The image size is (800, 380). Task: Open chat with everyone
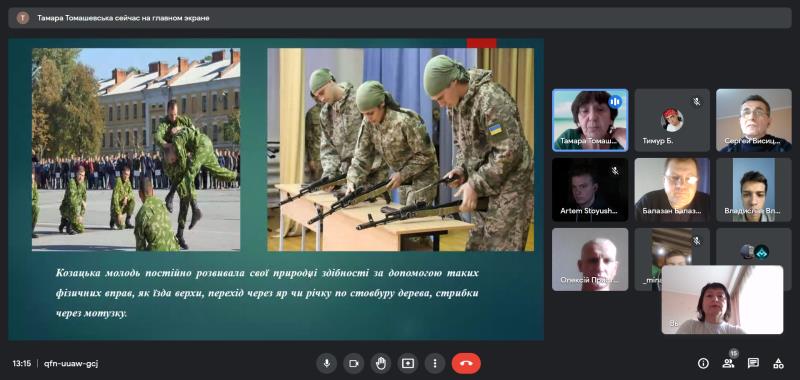(753, 363)
